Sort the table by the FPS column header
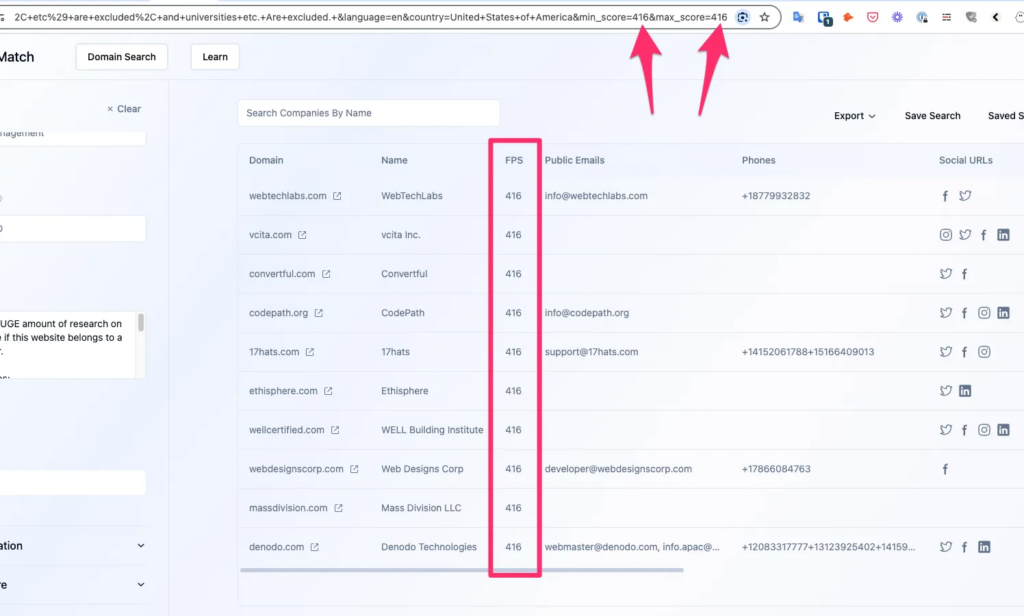 [x=513, y=160]
